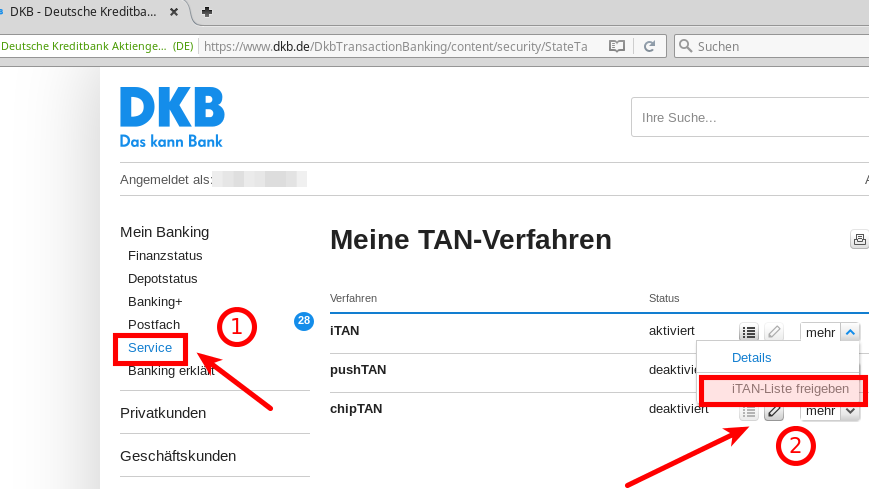
Task: Collapse the iTAN mehr dropdown
Action: click(x=848, y=332)
